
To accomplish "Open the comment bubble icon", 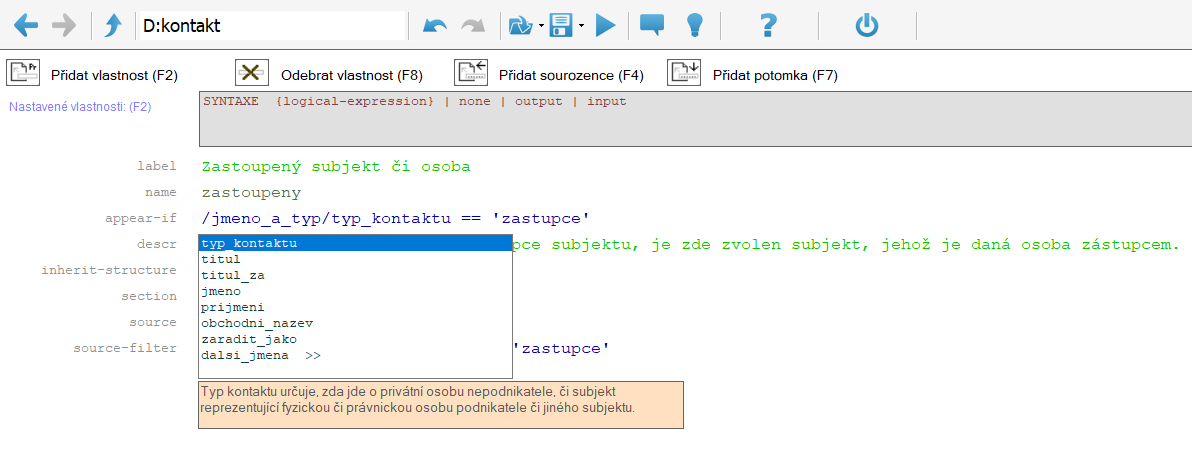I will [652, 25].
